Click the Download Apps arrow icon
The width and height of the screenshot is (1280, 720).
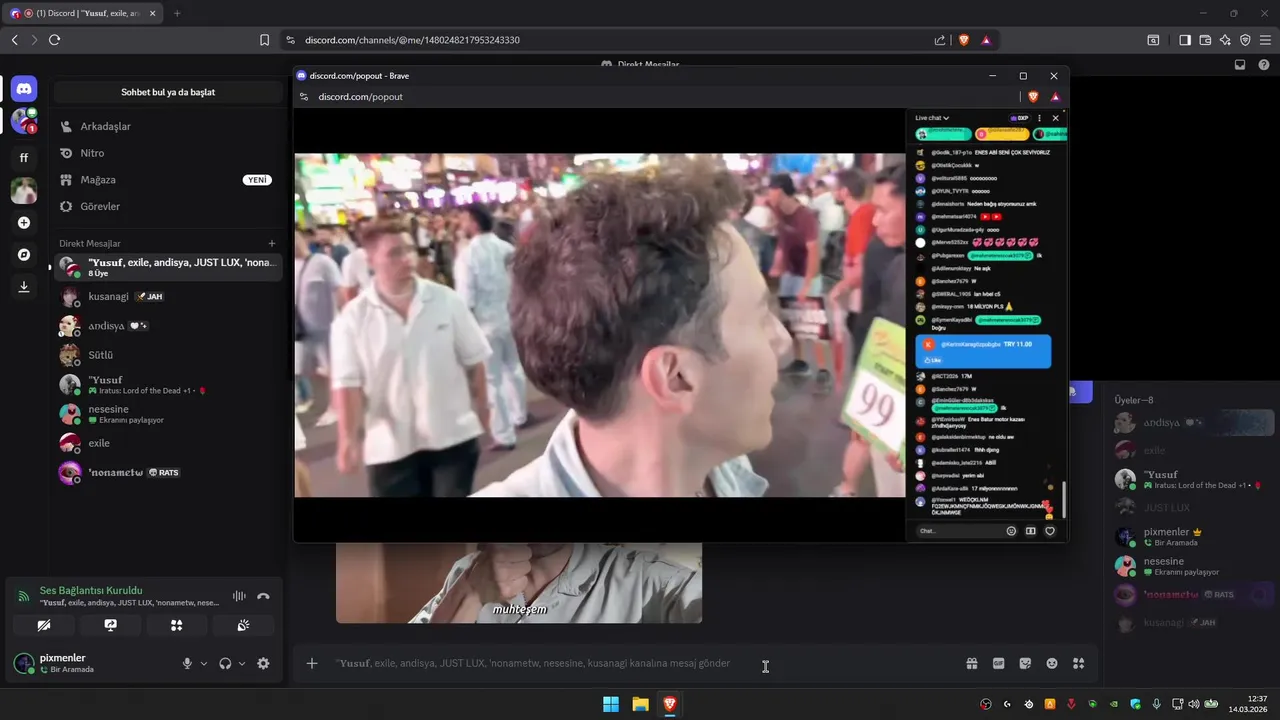pyautogui.click(x=24, y=287)
